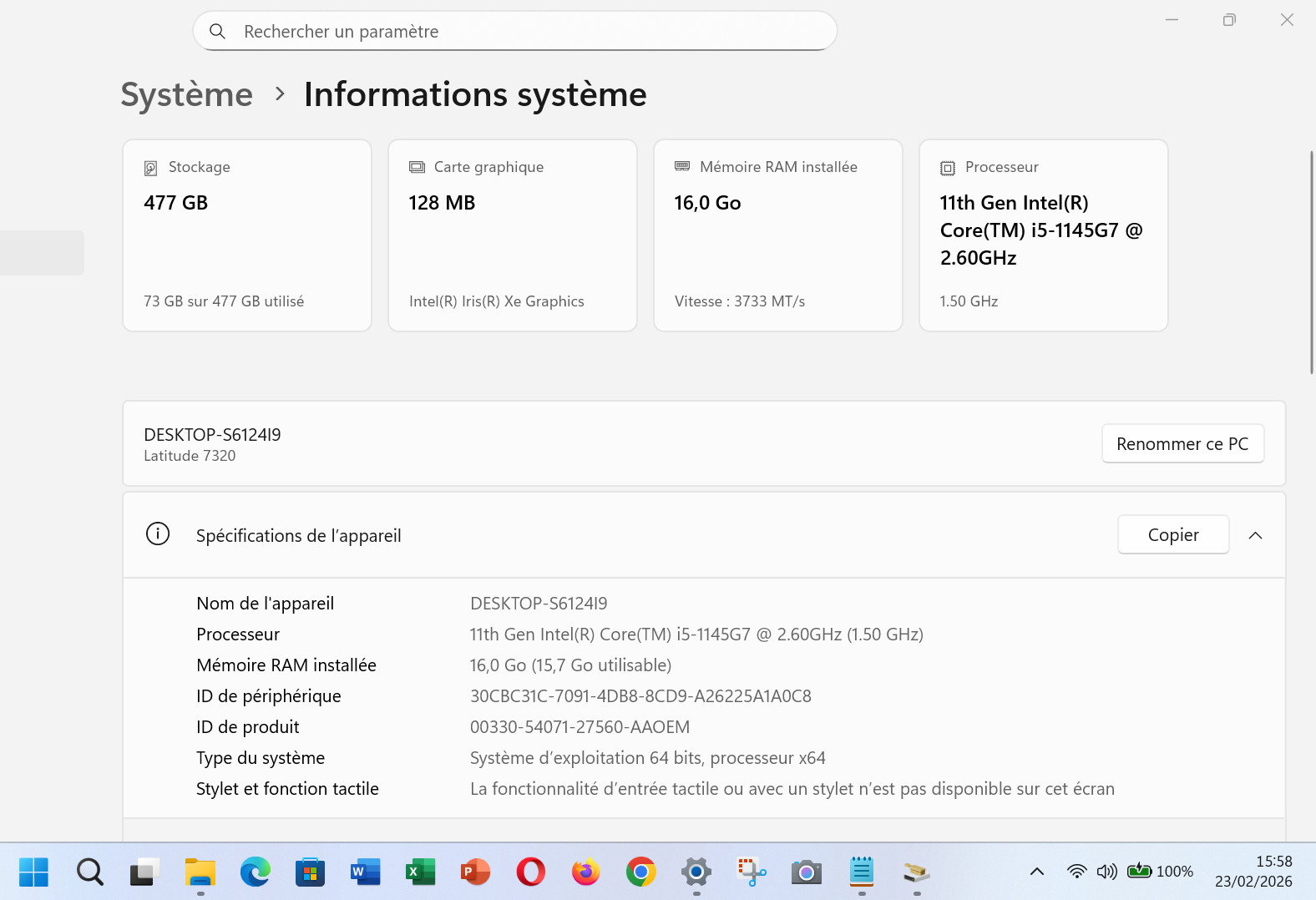1316x900 pixels.
Task: Open the Carte graphique card
Action: [x=513, y=235]
